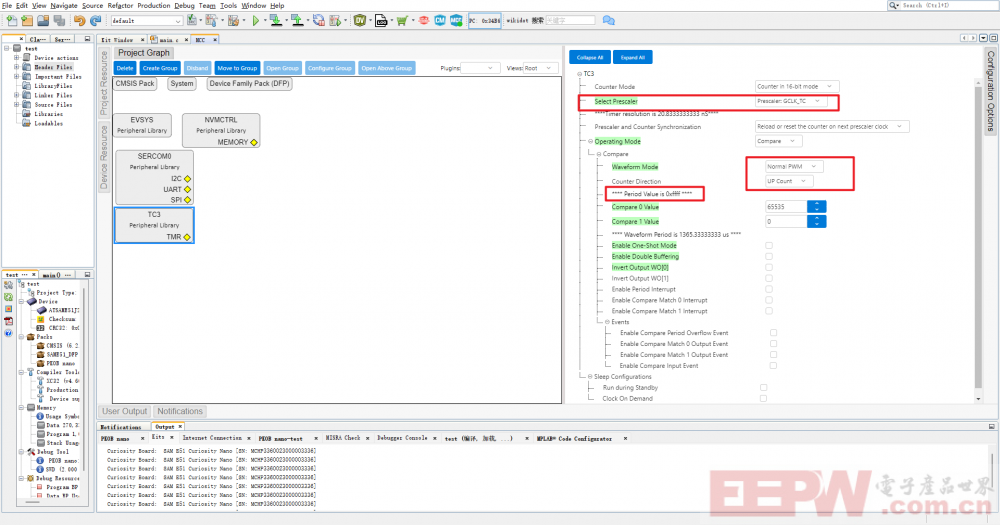
Task: Click the Hold in Reset icon
Action: [318, 20]
